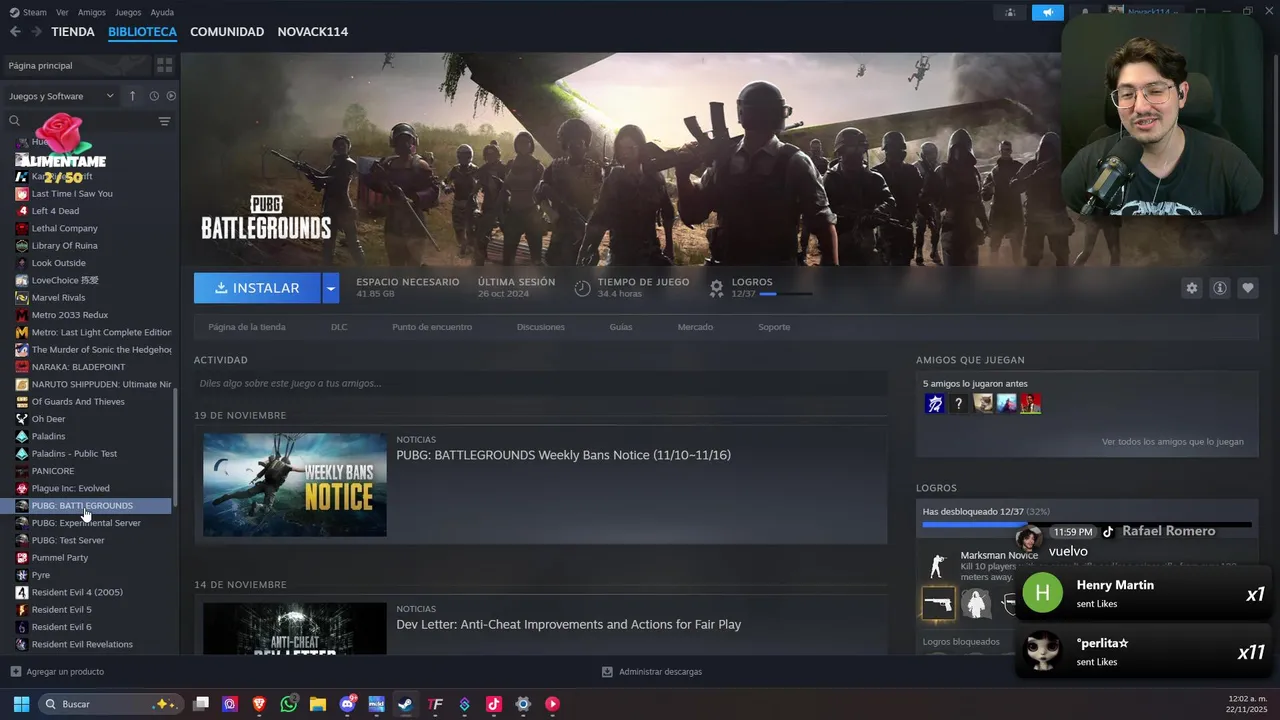Open Administrar descargas
This screenshot has width=1280, height=720.
tap(652, 672)
